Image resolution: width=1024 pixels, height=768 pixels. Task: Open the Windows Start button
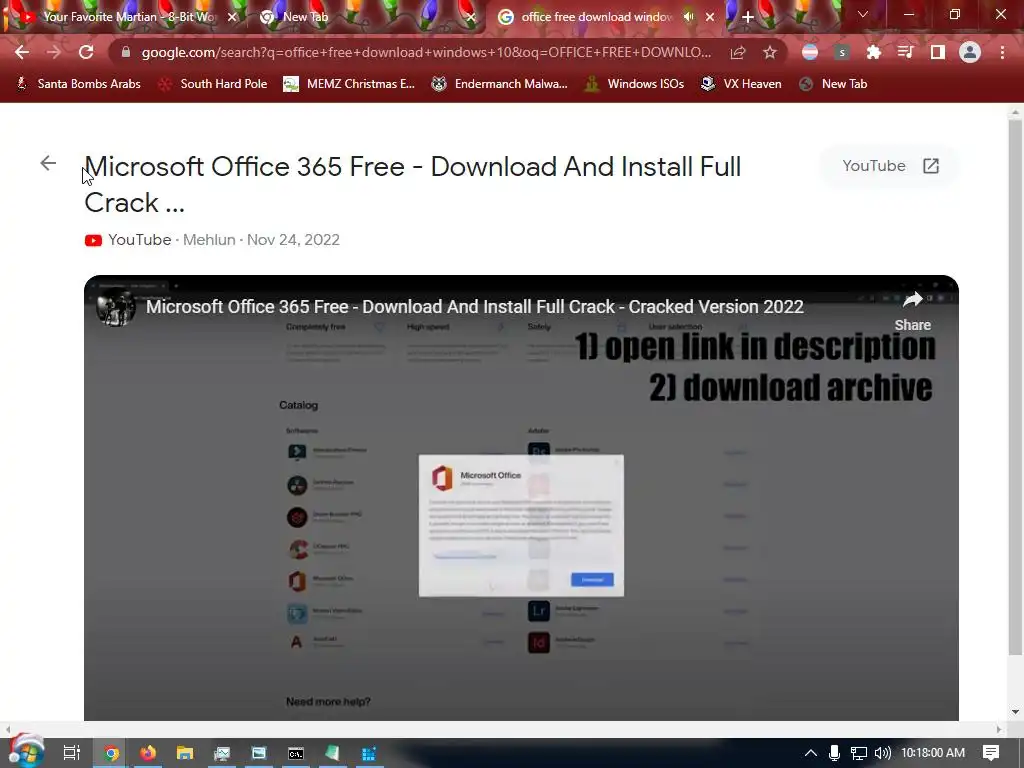click(26, 752)
